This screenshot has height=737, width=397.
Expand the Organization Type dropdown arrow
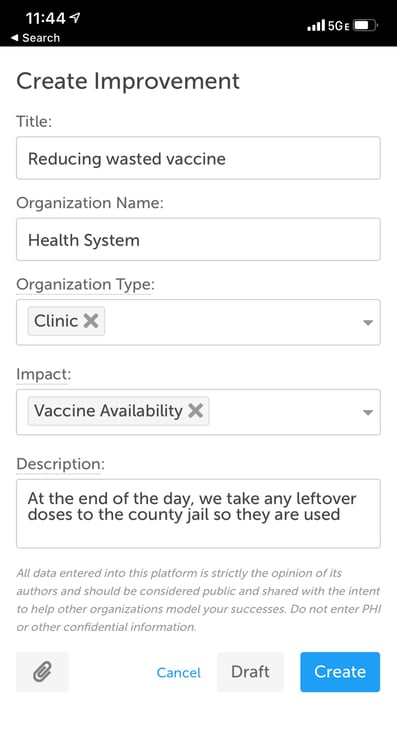point(368,322)
